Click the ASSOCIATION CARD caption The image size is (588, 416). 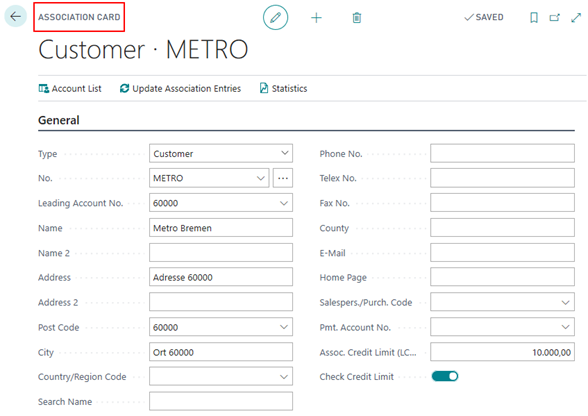click(79, 17)
